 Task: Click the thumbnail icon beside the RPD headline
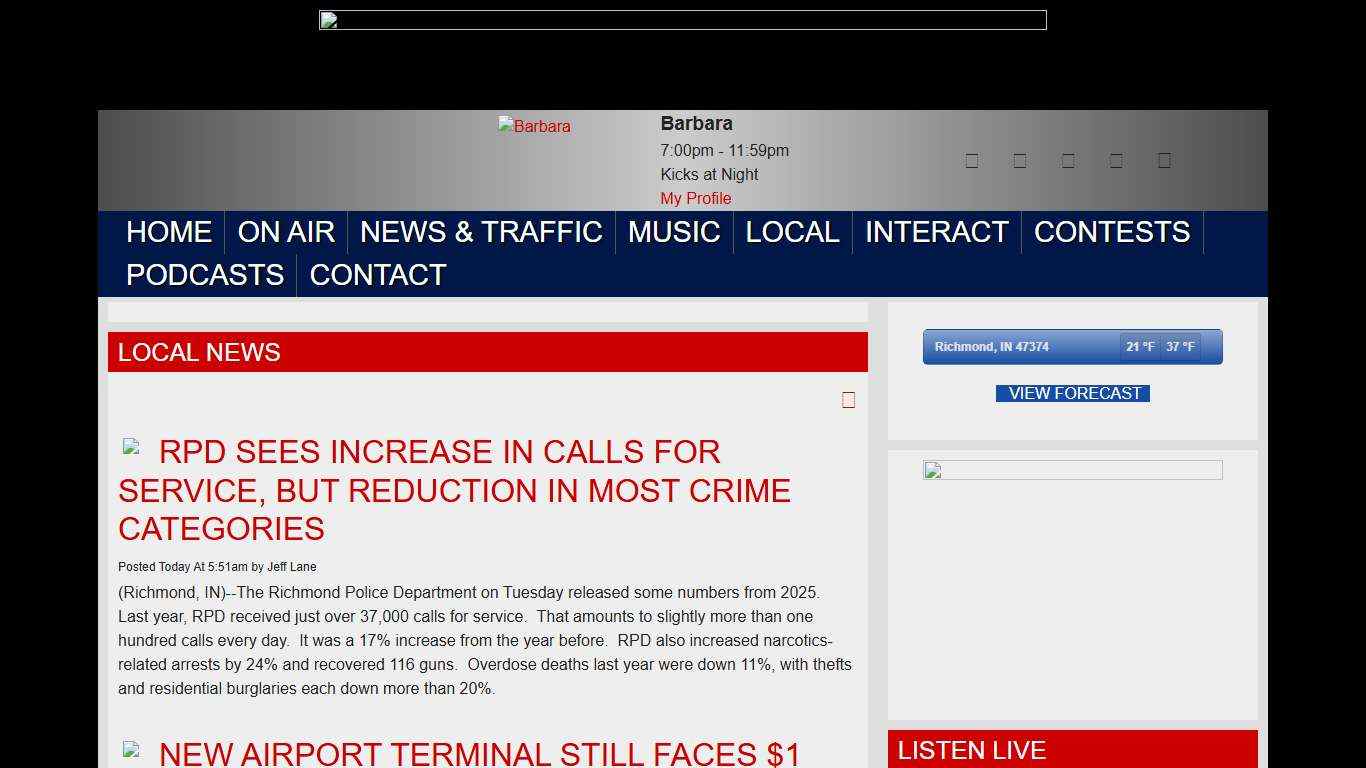(x=131, y=447)
